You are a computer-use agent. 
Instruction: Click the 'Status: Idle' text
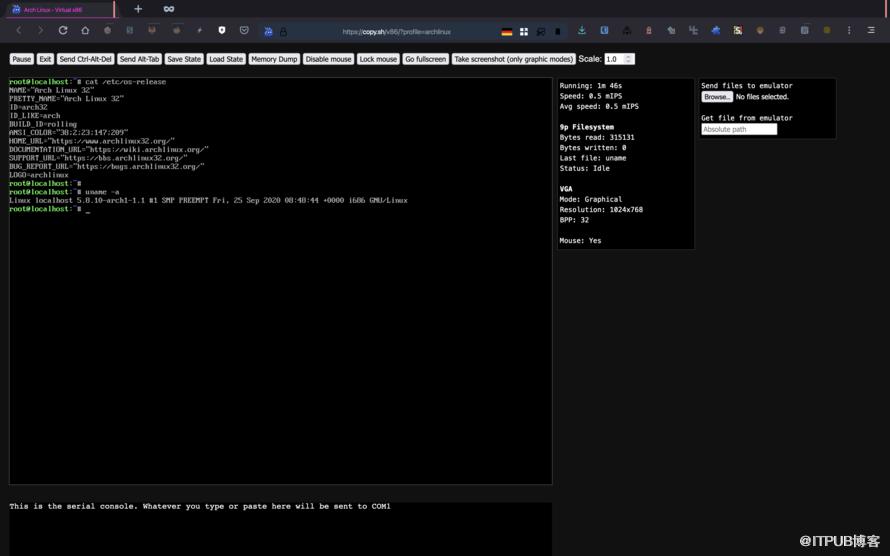point(584,168)
